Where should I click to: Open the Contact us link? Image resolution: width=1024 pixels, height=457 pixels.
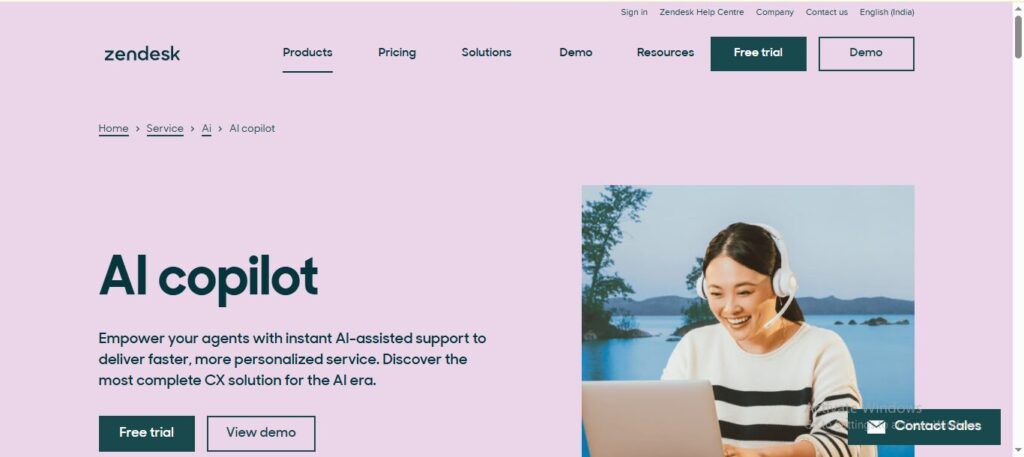pos(826,12)
